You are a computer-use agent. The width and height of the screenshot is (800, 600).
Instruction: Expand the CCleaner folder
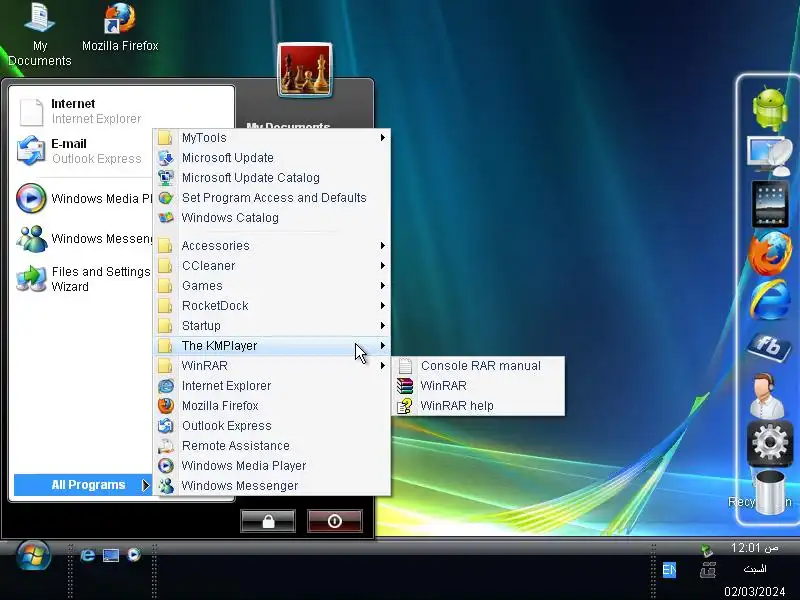[x=272, y=266]
